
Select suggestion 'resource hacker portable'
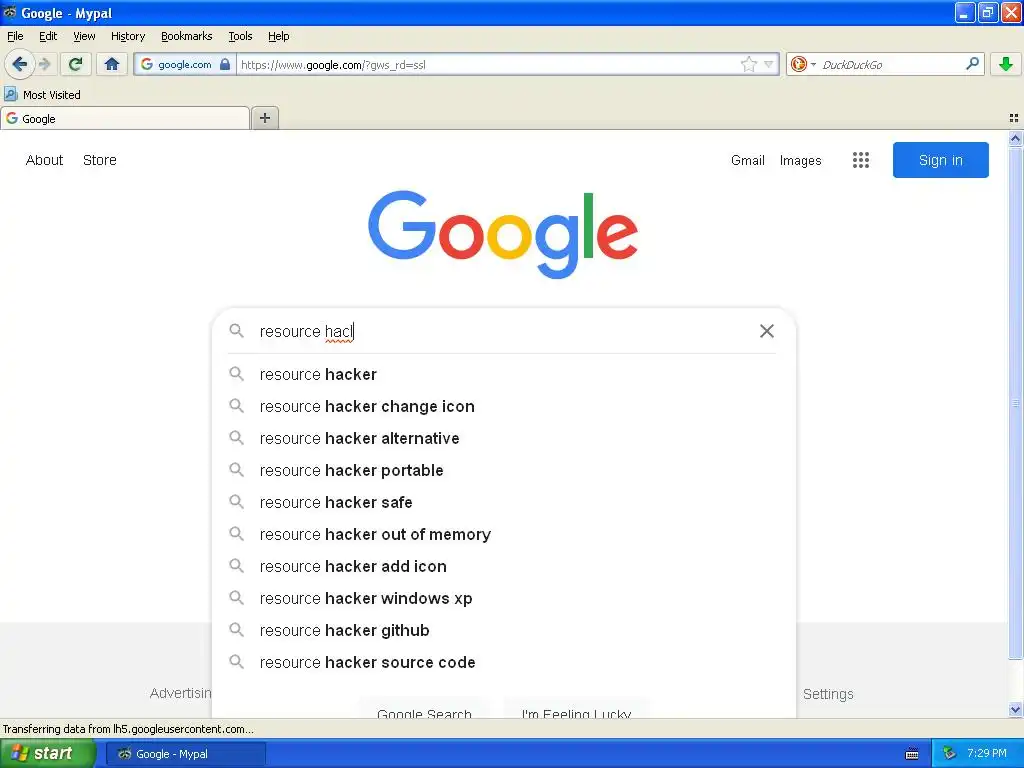[502, 470]
